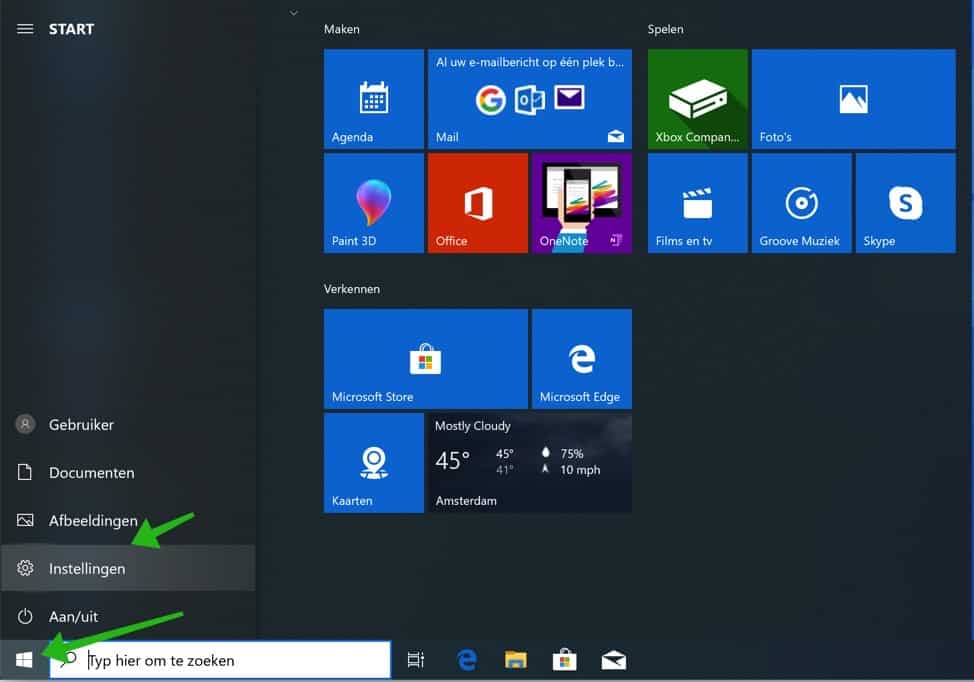Click the Windows Start button on the taskbar

pos(24,660)
